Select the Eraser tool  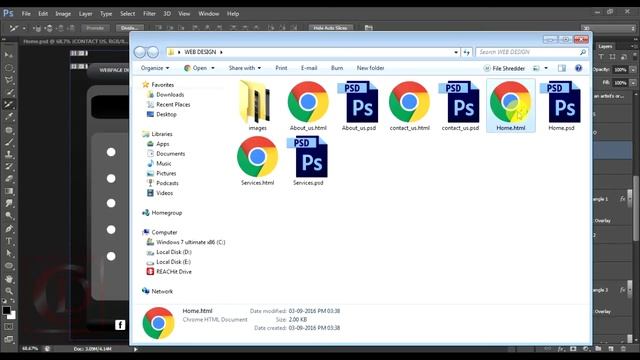pyautogui.click(x=9, y=179)
